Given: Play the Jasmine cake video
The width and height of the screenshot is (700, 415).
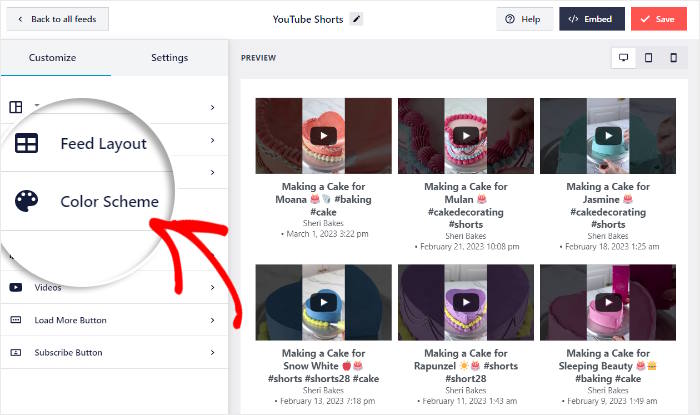Looking at the screenshot, I should coord(608,136).
